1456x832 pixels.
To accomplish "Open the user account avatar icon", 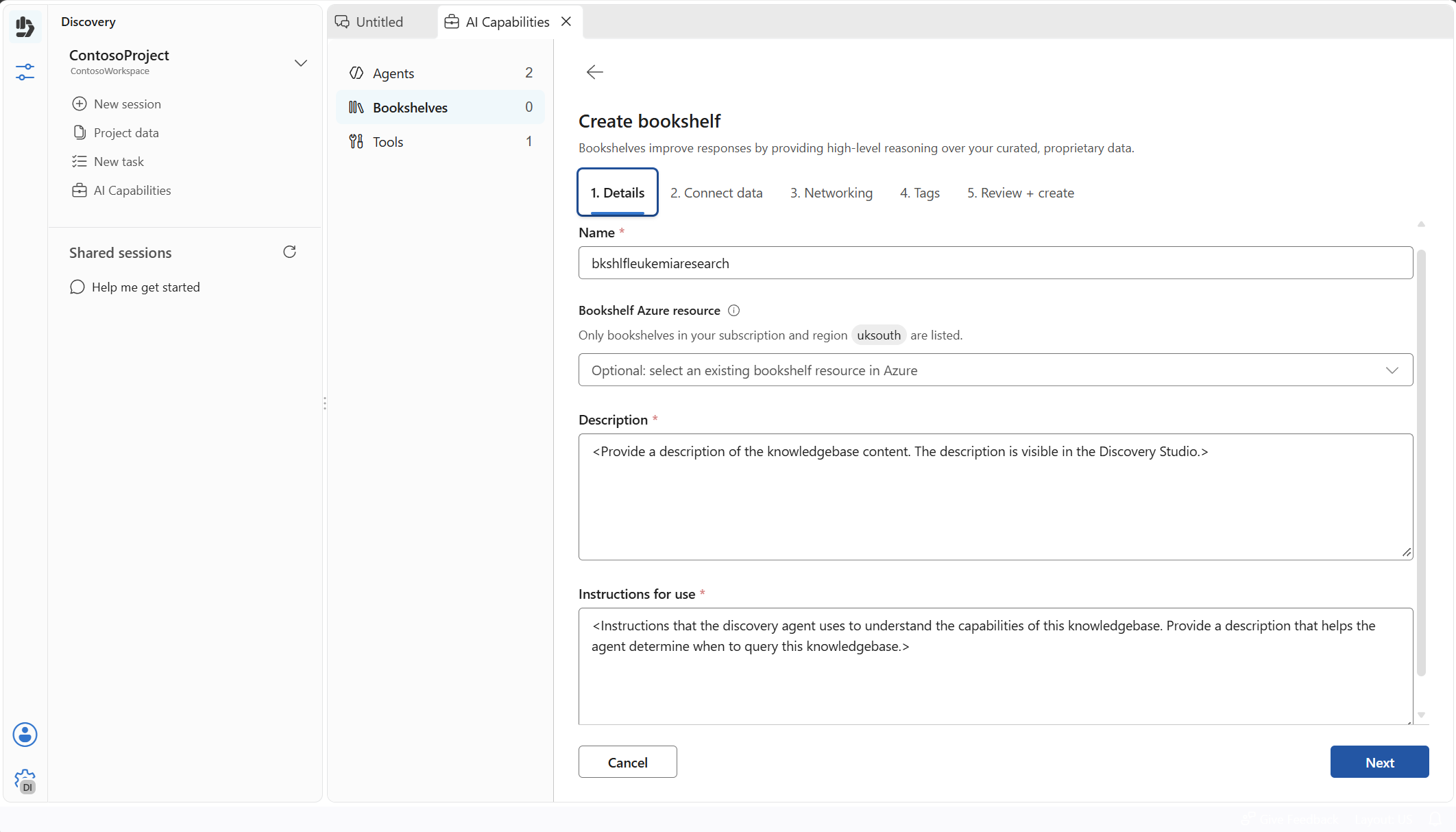I will [25, 735].
